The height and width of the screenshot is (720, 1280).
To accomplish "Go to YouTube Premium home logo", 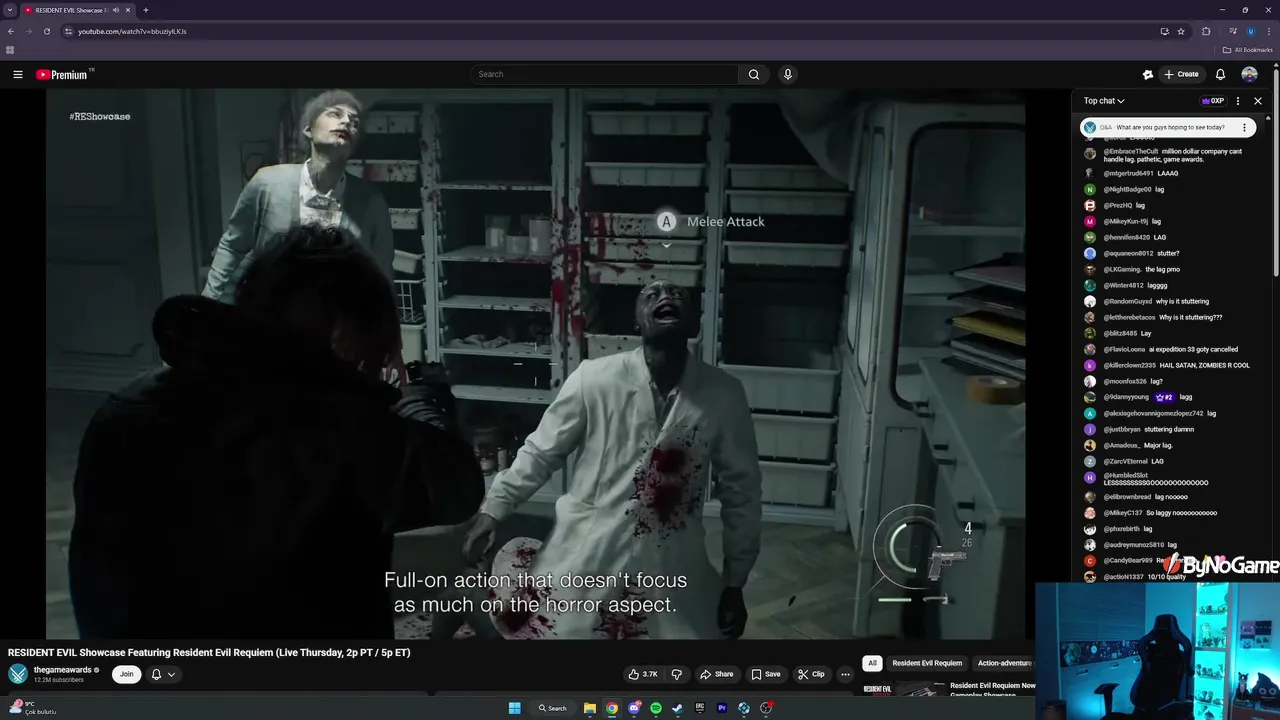I will point(64,74).
